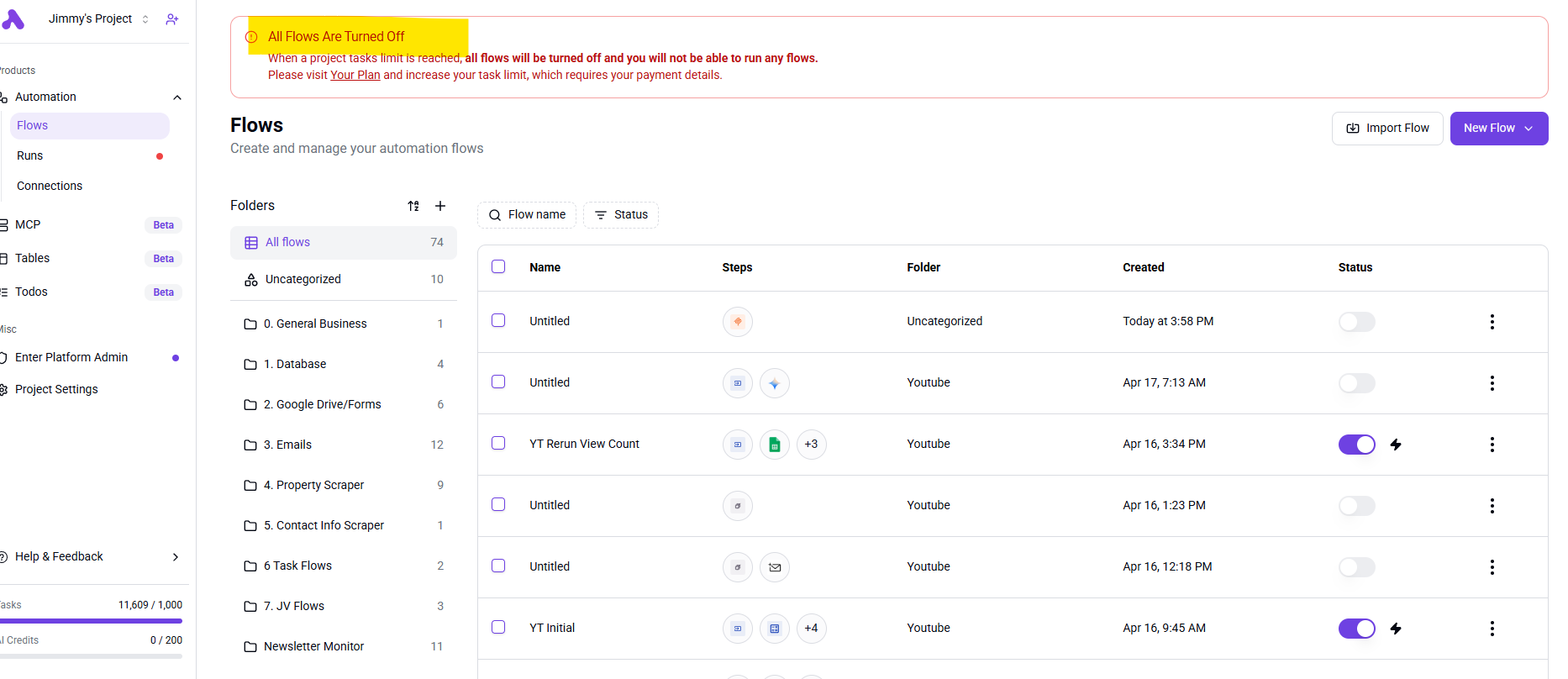Open row menu for Untitled Apr 17 flow
Viewport: 1568px width, 679px height.
1492,383
